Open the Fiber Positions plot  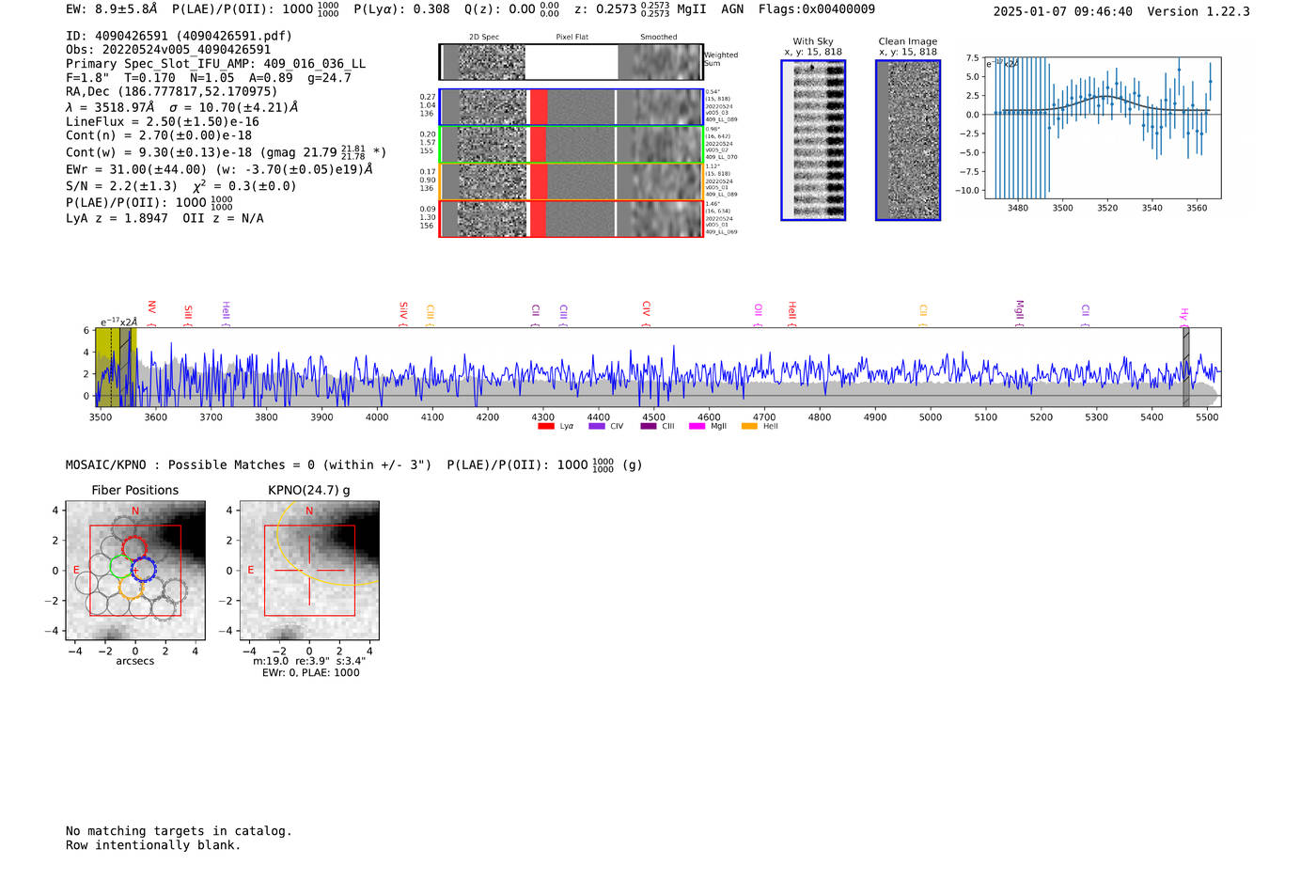coord(135,571)
